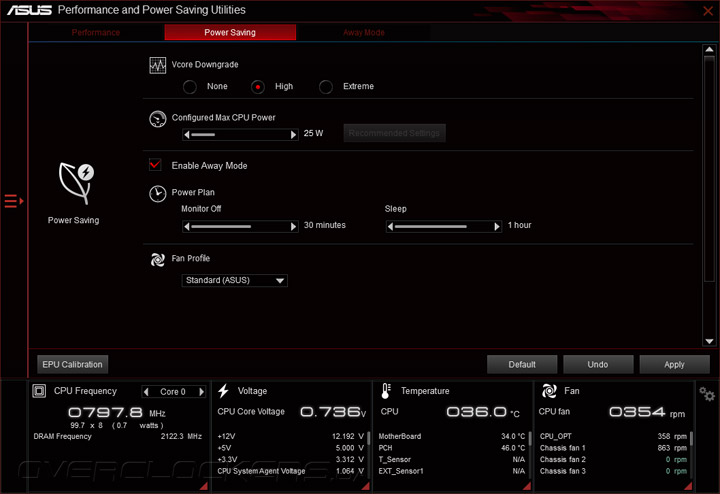Expand Voltage panel corner triangle

click(x=366, y=486)
